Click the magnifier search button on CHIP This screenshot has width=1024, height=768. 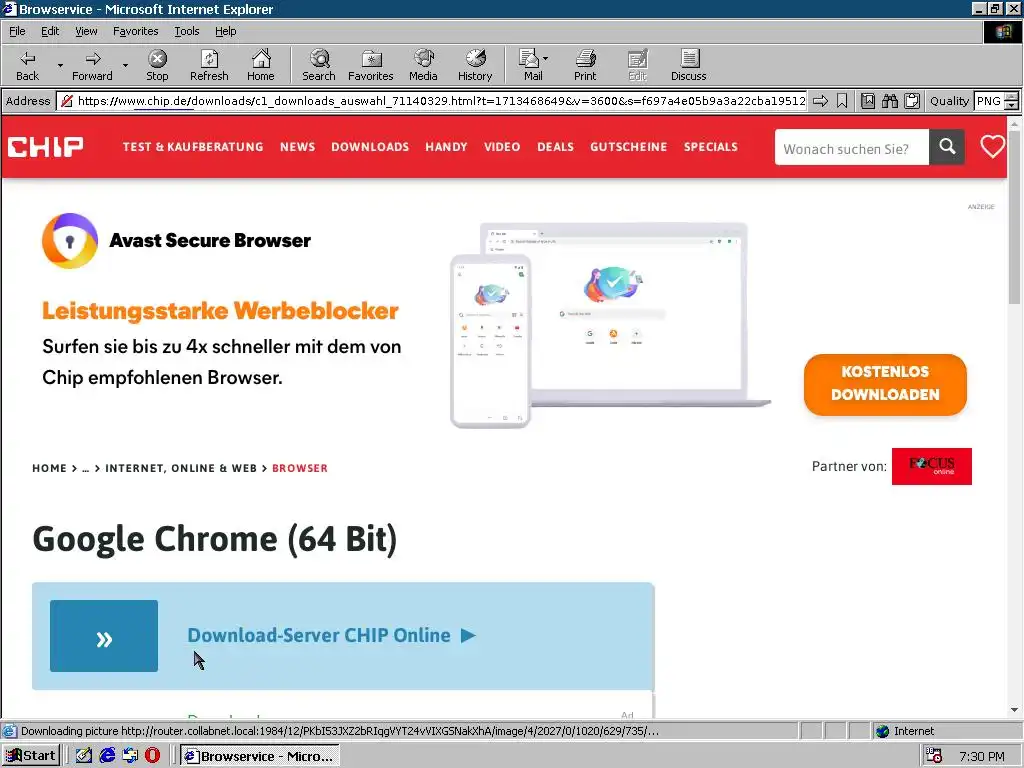(x=947, y=148)
